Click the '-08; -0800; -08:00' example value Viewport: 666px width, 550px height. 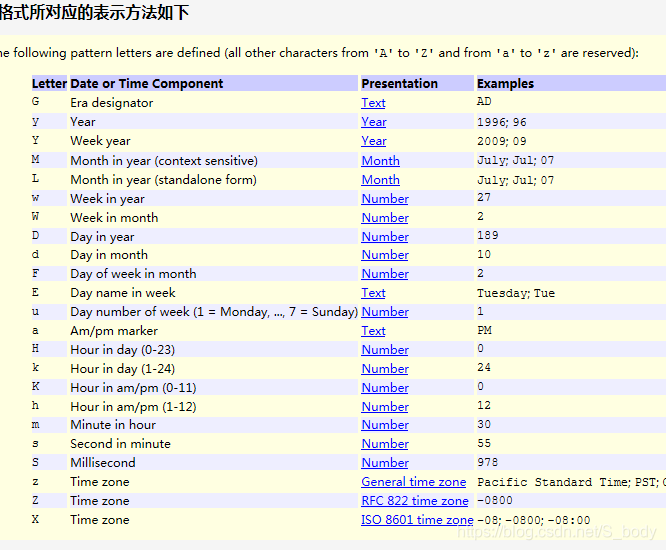[534, 520]
